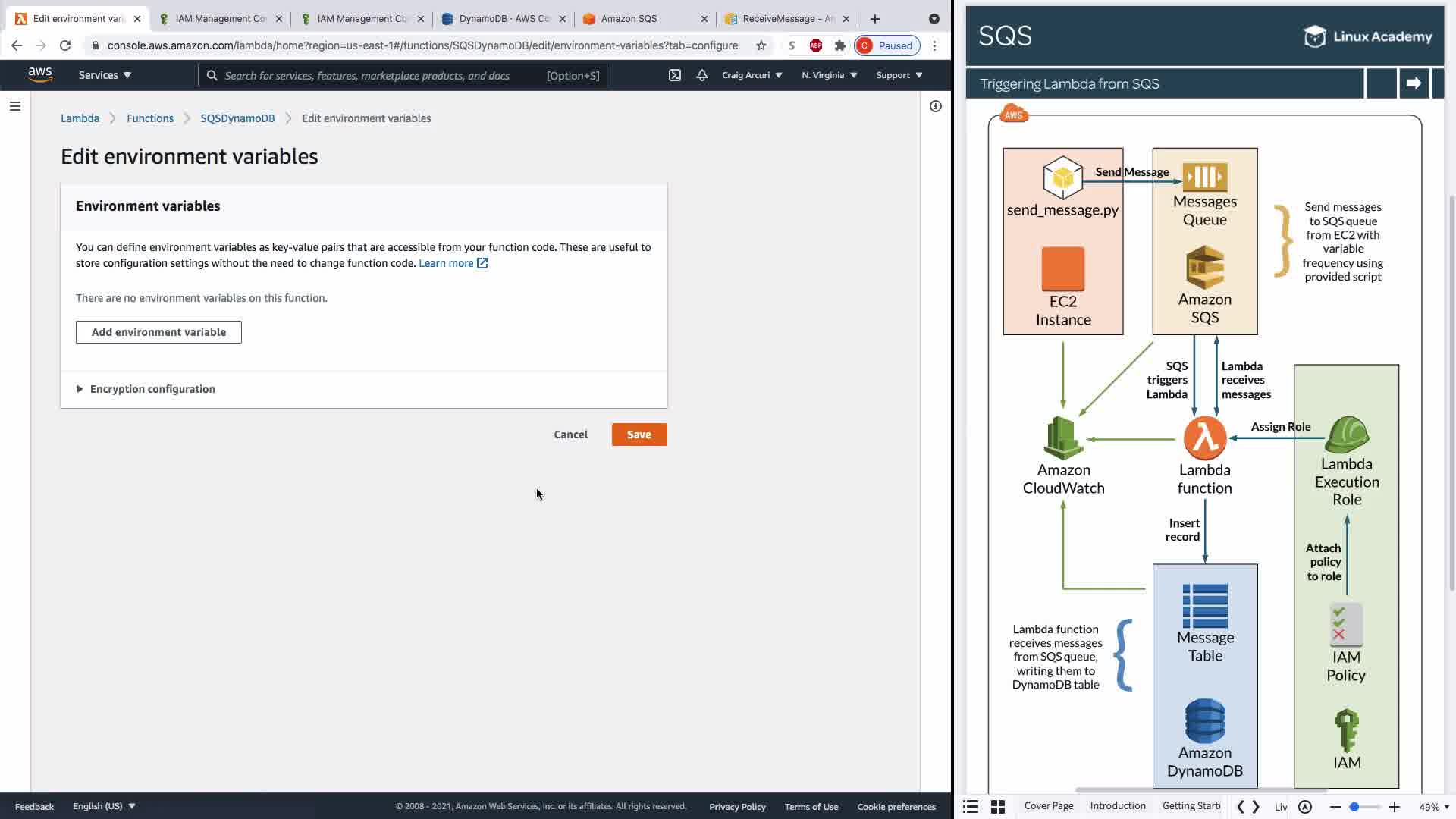The image size is (1456, 819).
Task: Click Add environment variable button
Action: [x=158, y=332]
